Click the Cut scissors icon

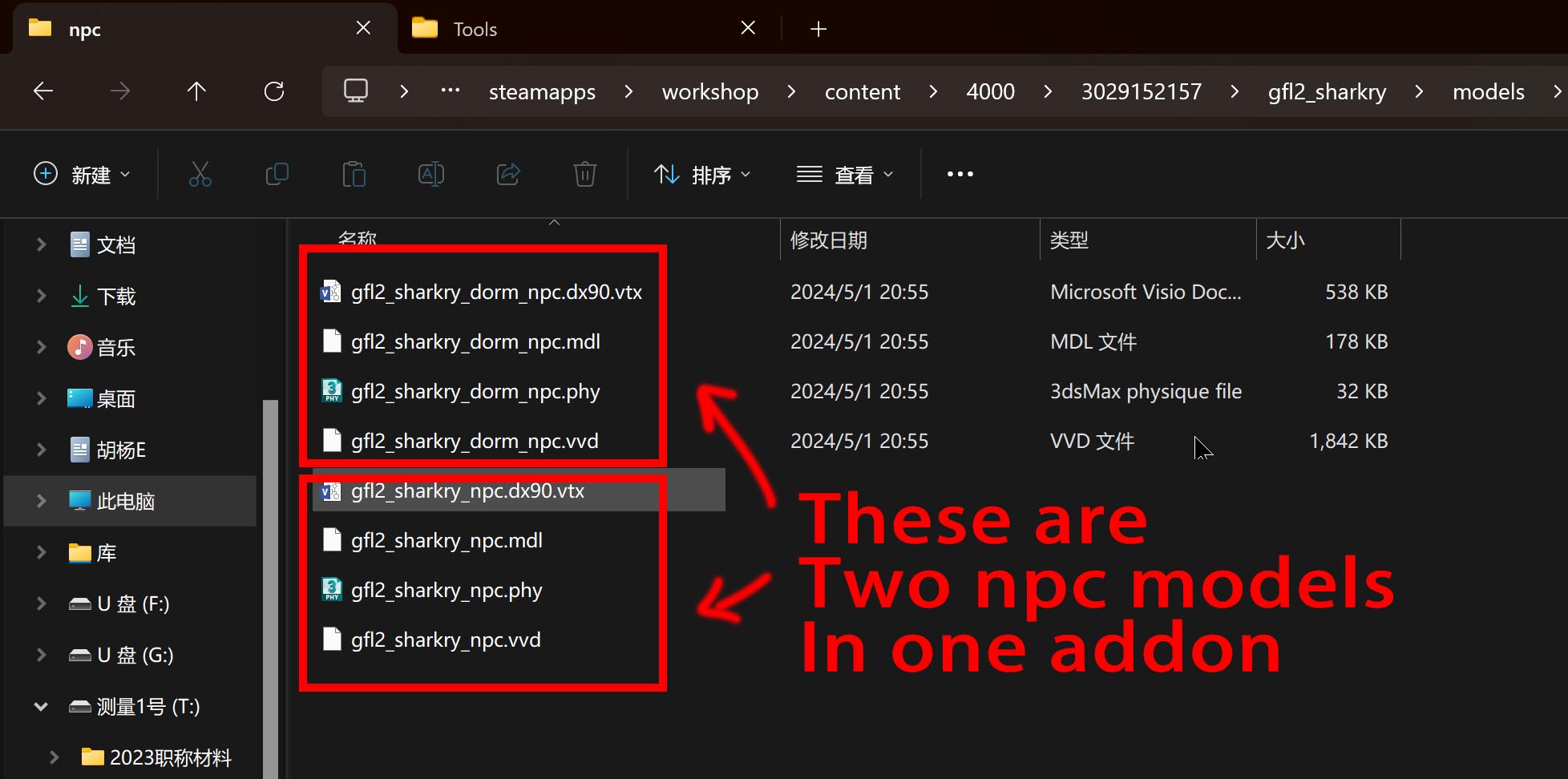[200, 174]
